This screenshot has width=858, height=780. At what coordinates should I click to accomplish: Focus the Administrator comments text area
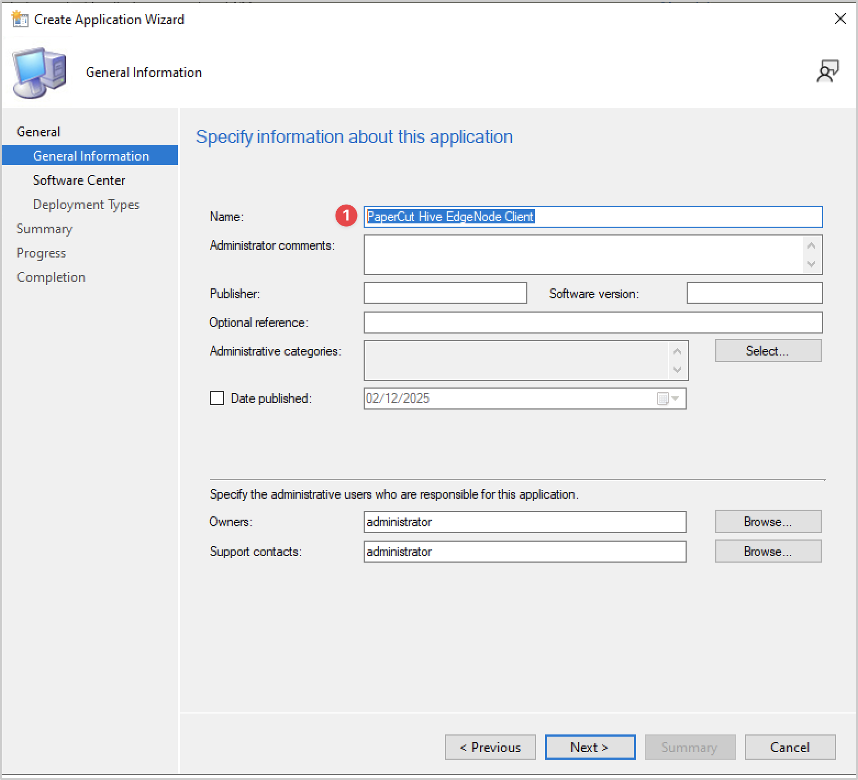pyautogui.click(x=593, y=255)
